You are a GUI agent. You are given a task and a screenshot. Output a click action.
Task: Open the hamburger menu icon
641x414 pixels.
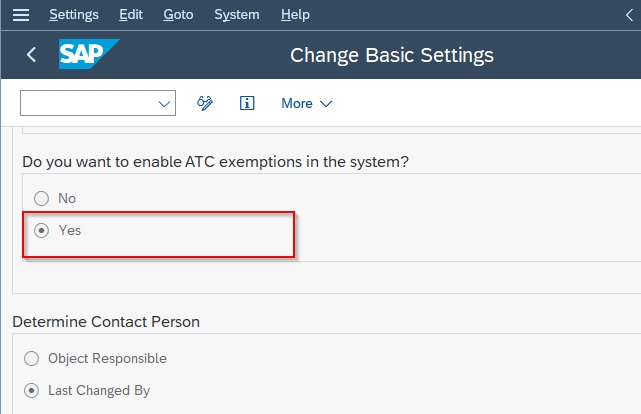(x=21, y=15)
